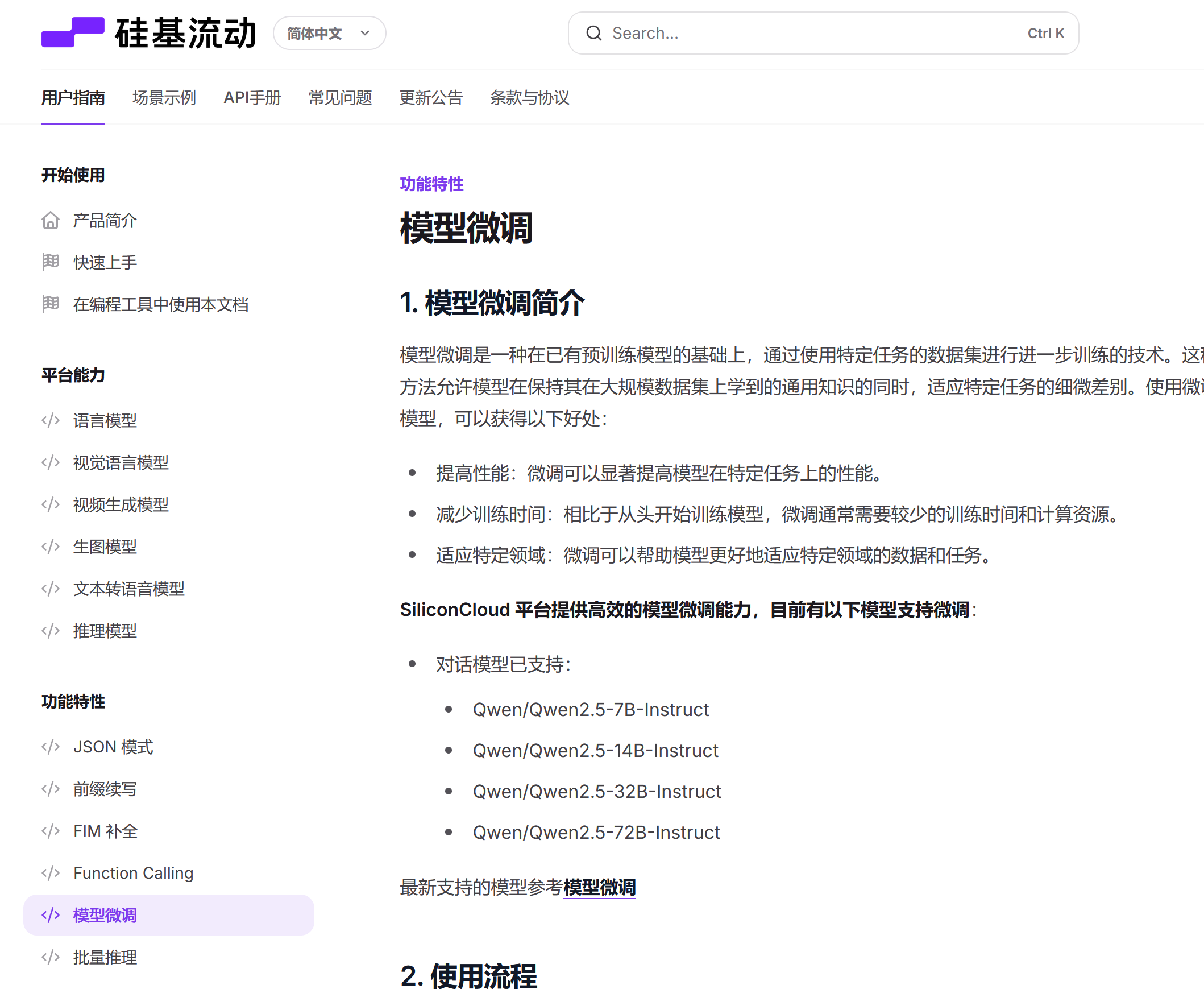
Task: Click the magnifier icon in search bar
Action: coord(593,33)
